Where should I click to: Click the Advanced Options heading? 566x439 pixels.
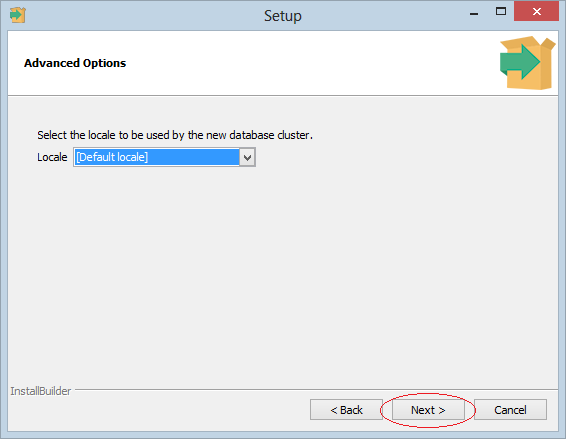75,63
